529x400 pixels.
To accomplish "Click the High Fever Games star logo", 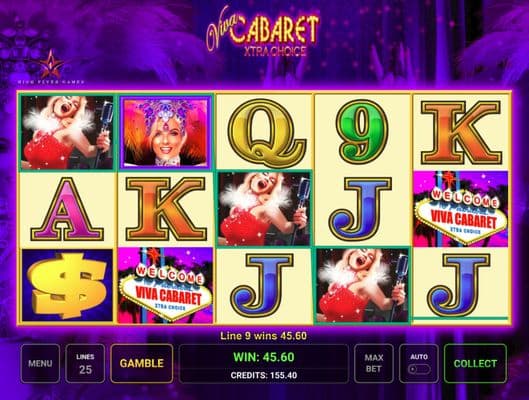I will [x=51, y=67].
